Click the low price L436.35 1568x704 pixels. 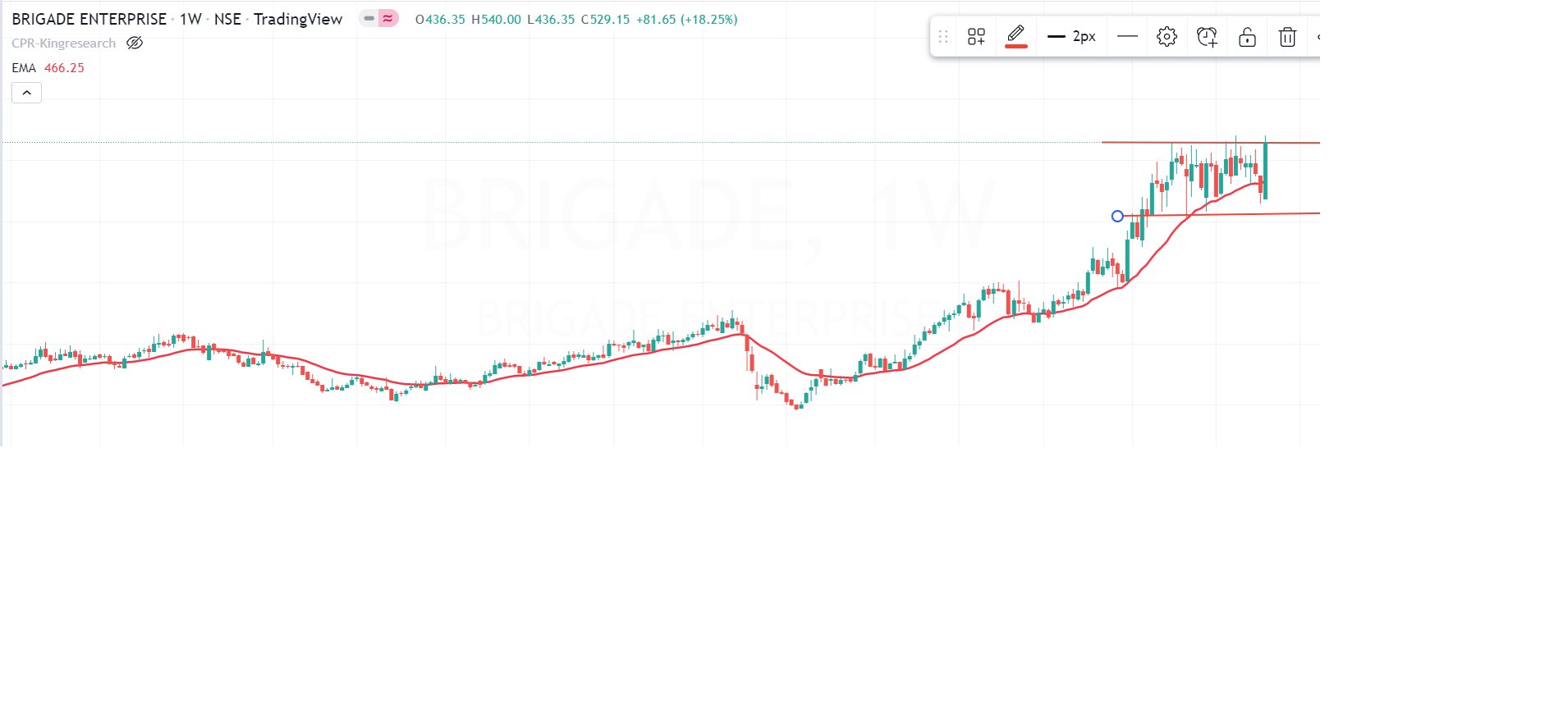pyautogui.click(x=551, y=20)
